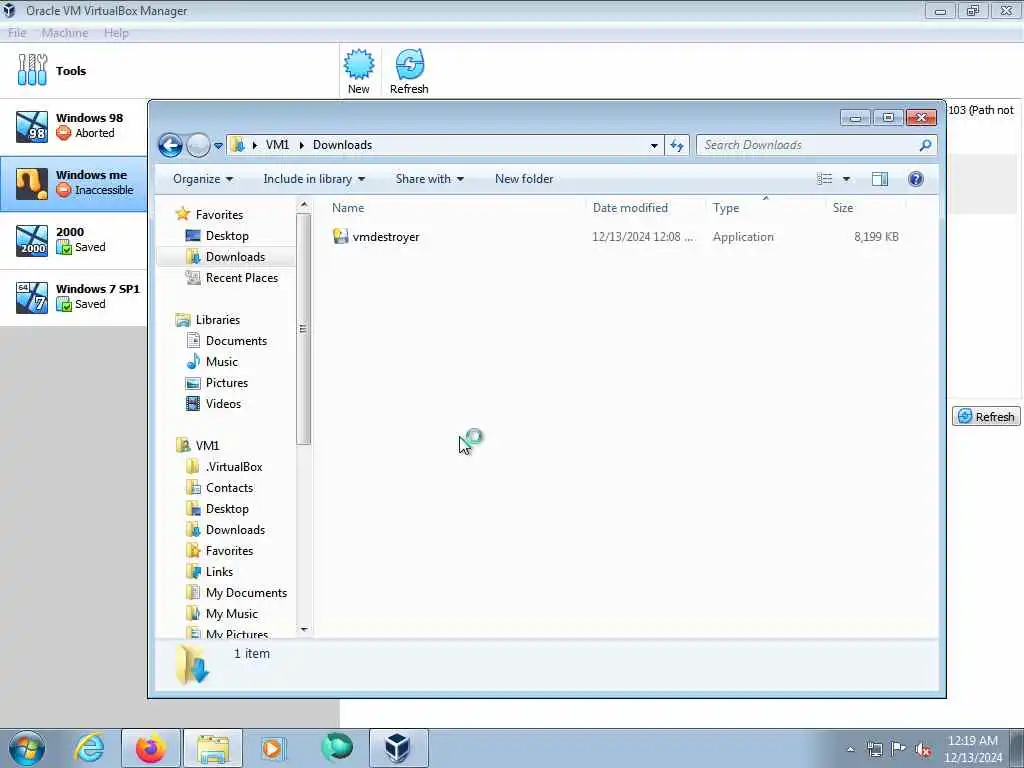Open the Windows Start menu
The height and width of the screenshot is (768, 1024).
tap(26, 748)
